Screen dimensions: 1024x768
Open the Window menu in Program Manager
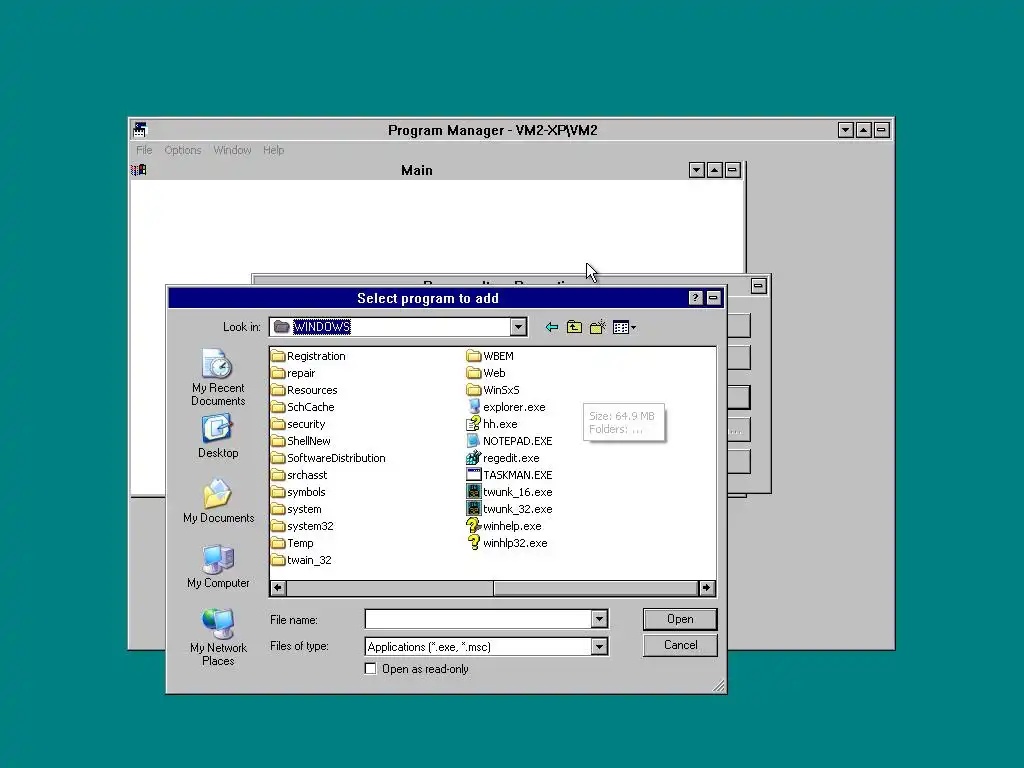click(x=232, y=150)
